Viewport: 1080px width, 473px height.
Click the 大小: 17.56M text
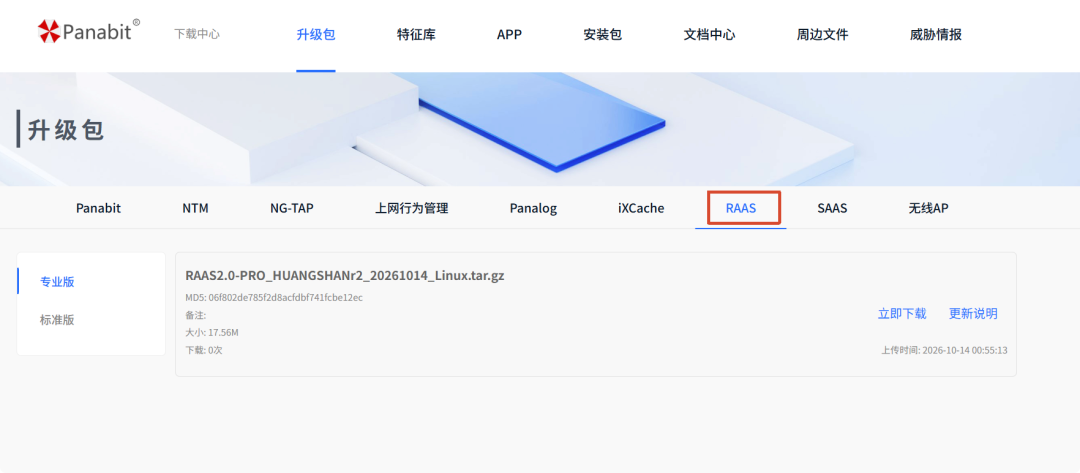[x=212, y=333]
